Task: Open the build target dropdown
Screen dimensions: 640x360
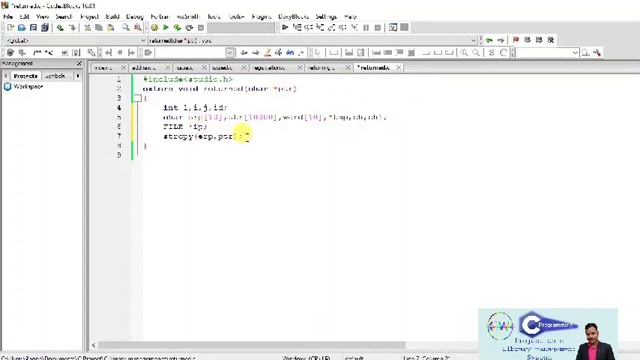Action: [x=241, y=27]
